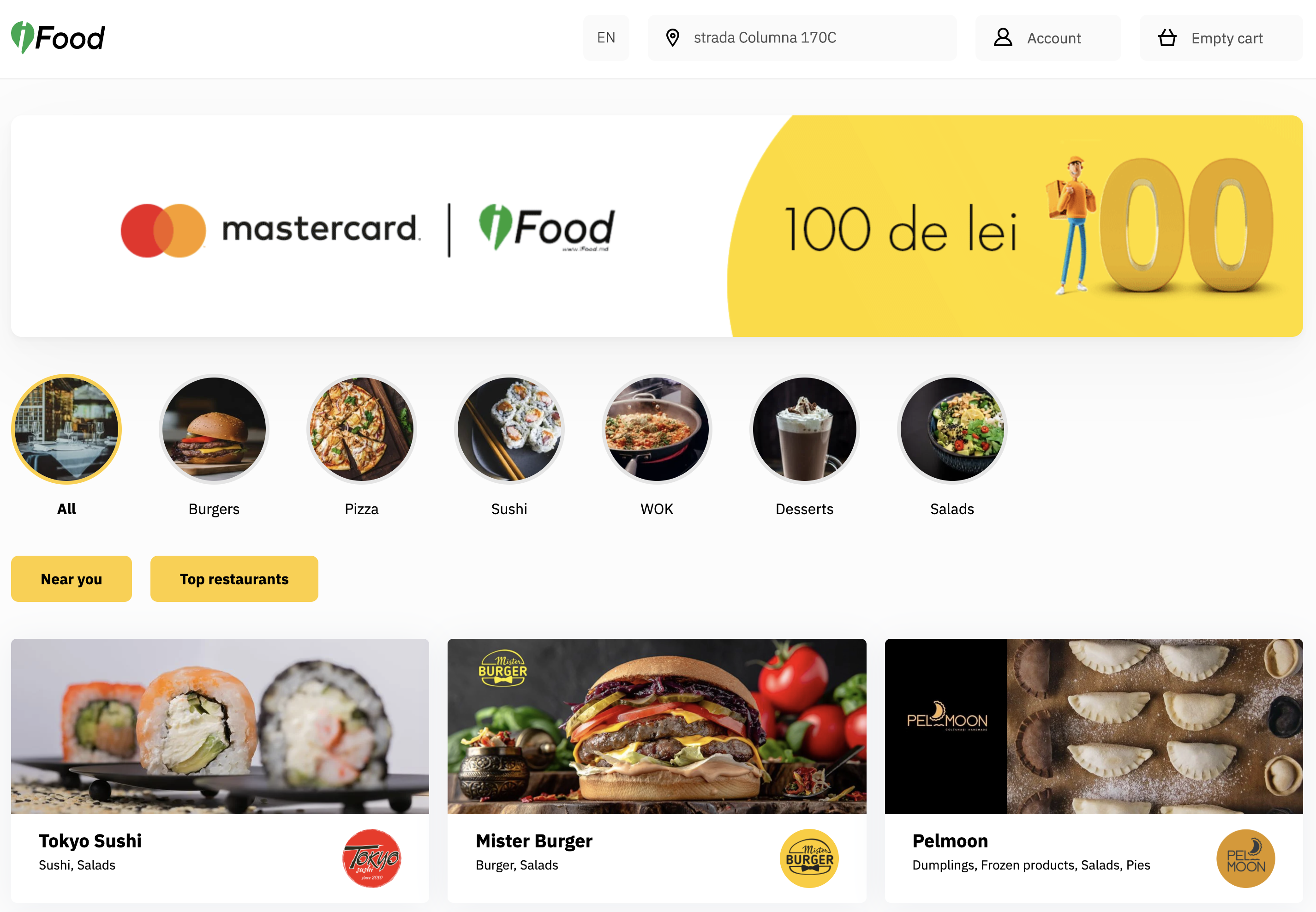Select the Salads category icon
Viewport: 1316px width, 912px height.
click(952, 429)
